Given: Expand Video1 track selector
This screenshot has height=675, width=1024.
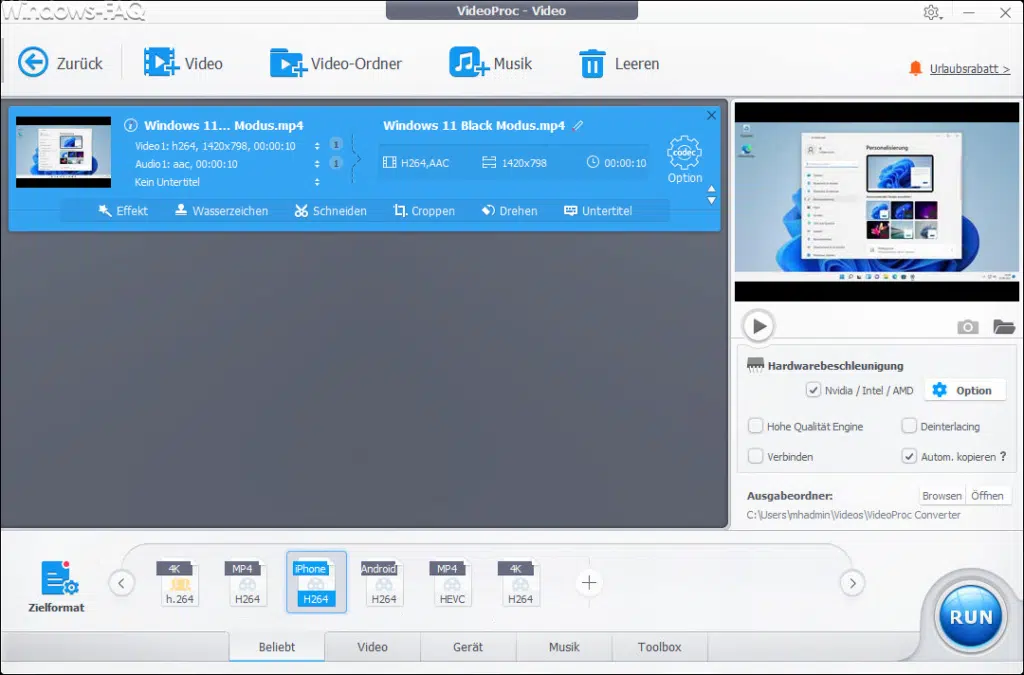Looking at the screenshot, I should click(317, 146).
